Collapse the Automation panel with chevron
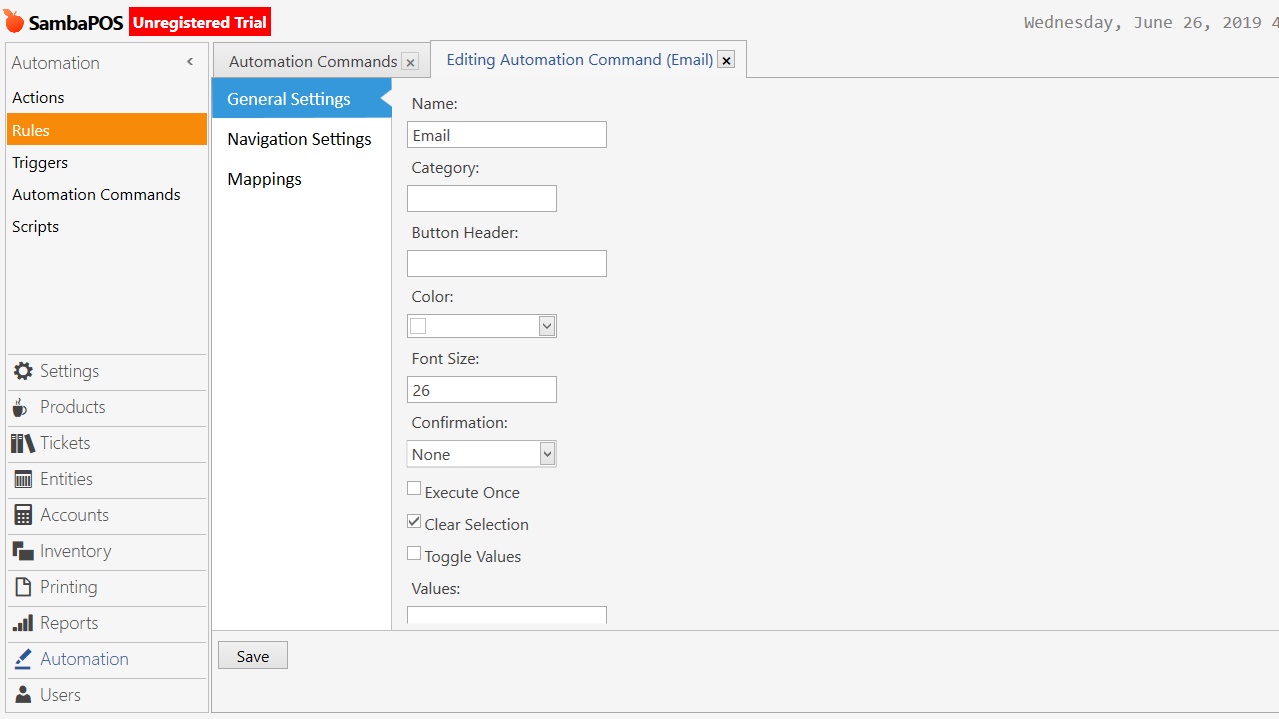 click(190, 62)
